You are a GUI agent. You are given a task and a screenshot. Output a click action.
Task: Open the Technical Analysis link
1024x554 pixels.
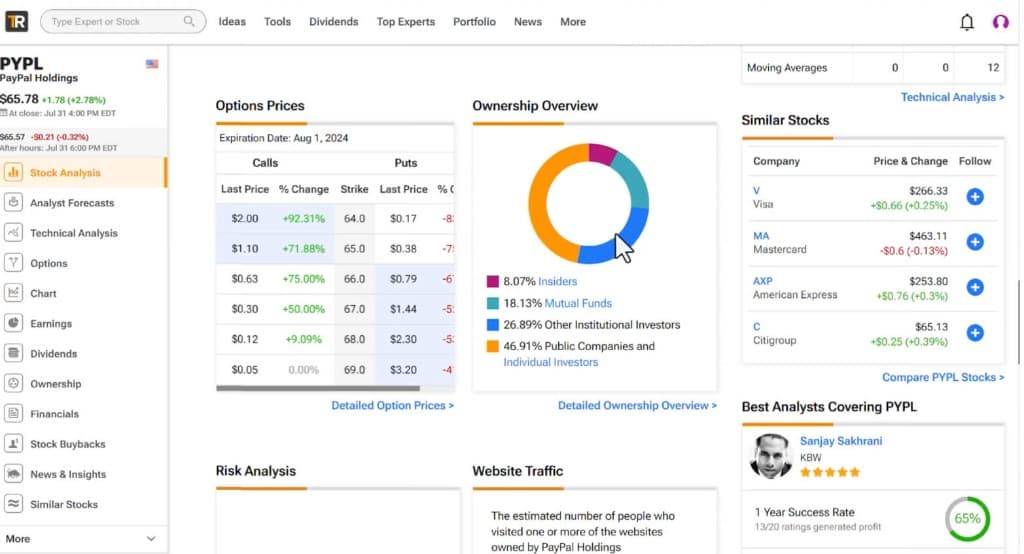pos(952,97)
